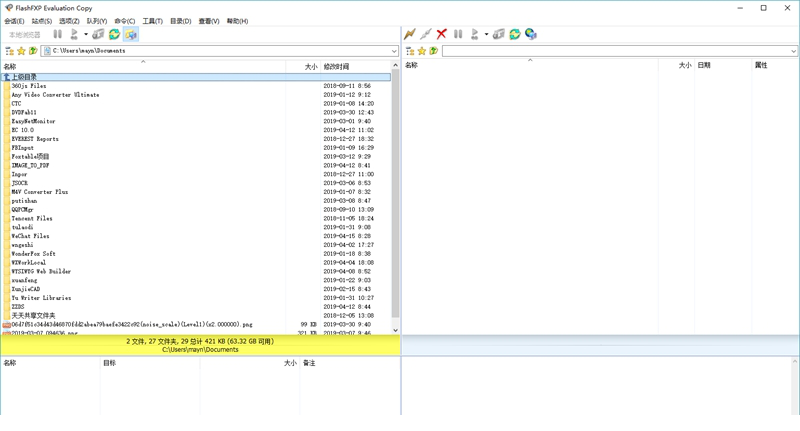Open the left transfer queue dropdown arrow
The width and height of the screenshot is (800, 431).
tap(86, 34)
